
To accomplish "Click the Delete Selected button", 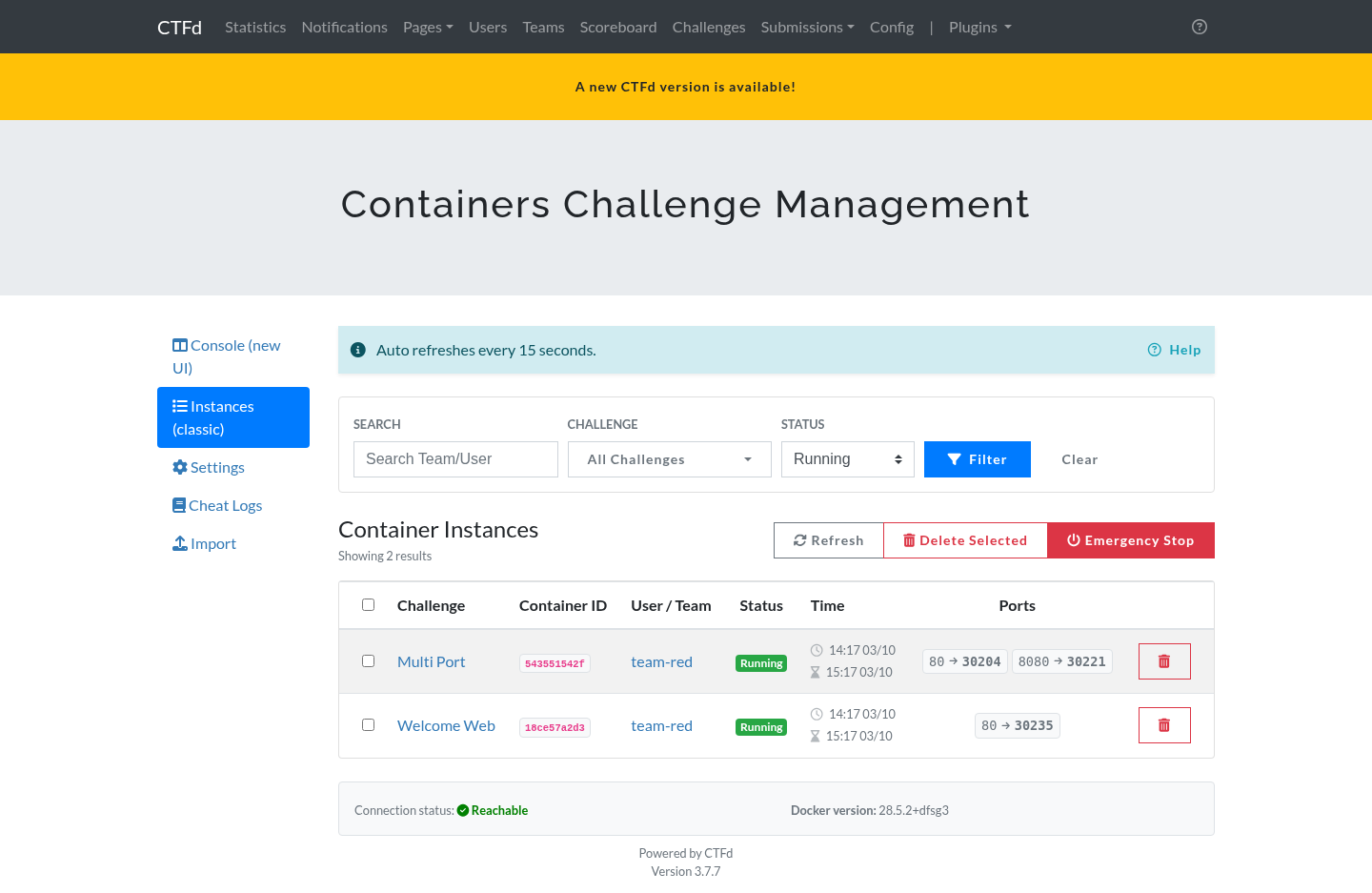I will (x=965, y=540).
